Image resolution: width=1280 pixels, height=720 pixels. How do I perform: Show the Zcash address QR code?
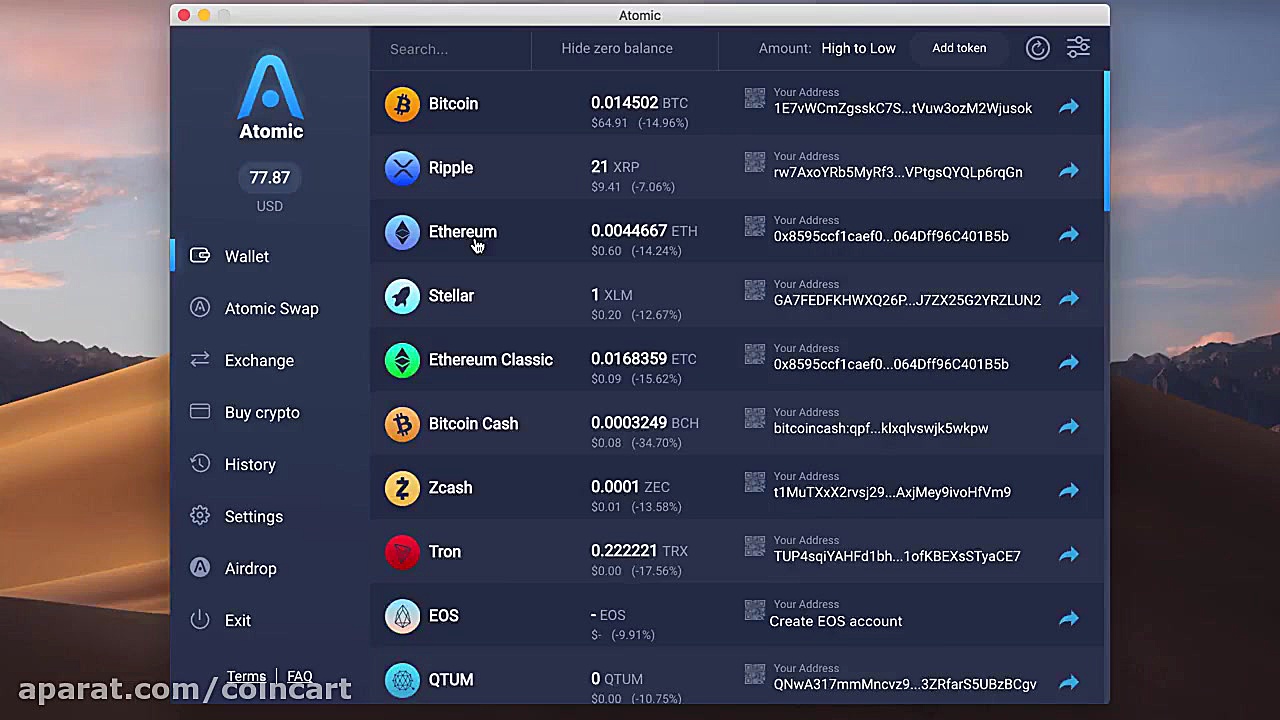point(755,482)
